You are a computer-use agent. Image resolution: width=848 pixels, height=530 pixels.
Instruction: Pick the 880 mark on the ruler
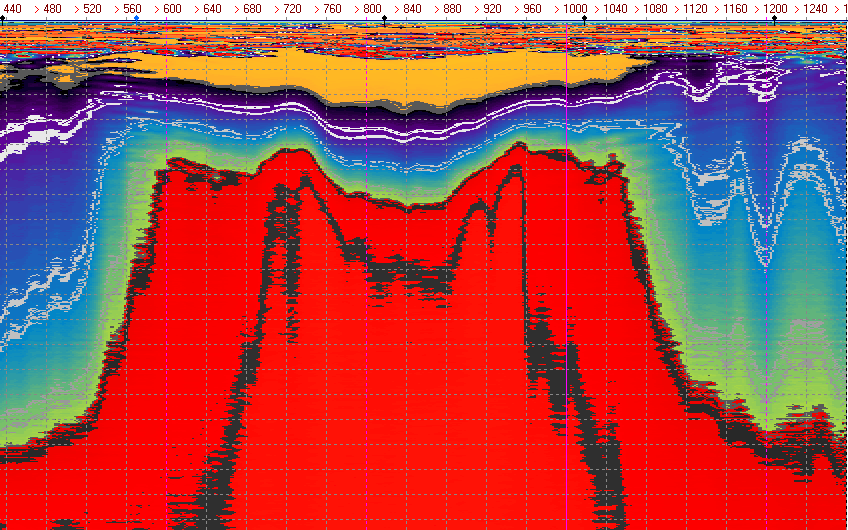click(452, 8)
